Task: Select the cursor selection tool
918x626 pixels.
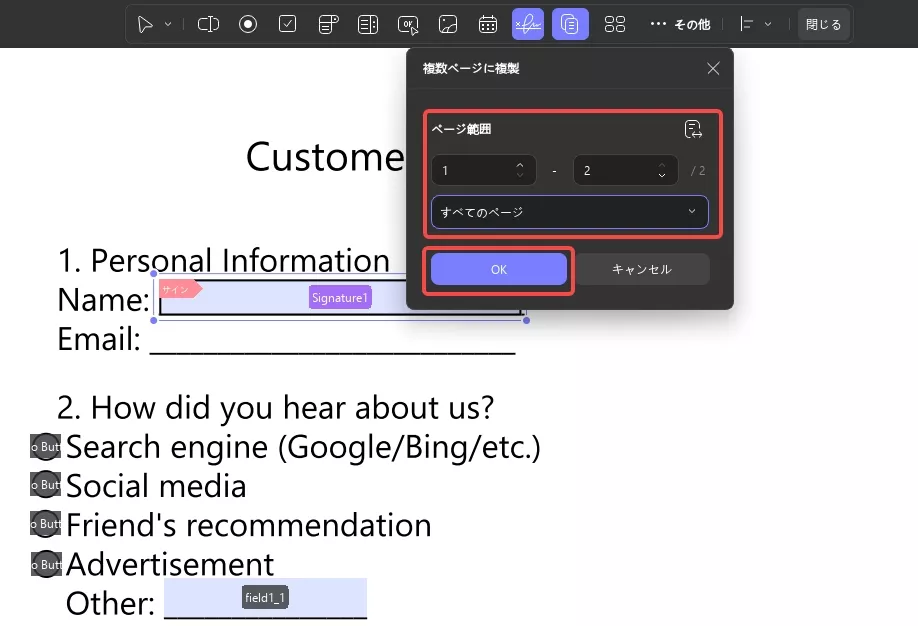Action: (x=145, y=25)
